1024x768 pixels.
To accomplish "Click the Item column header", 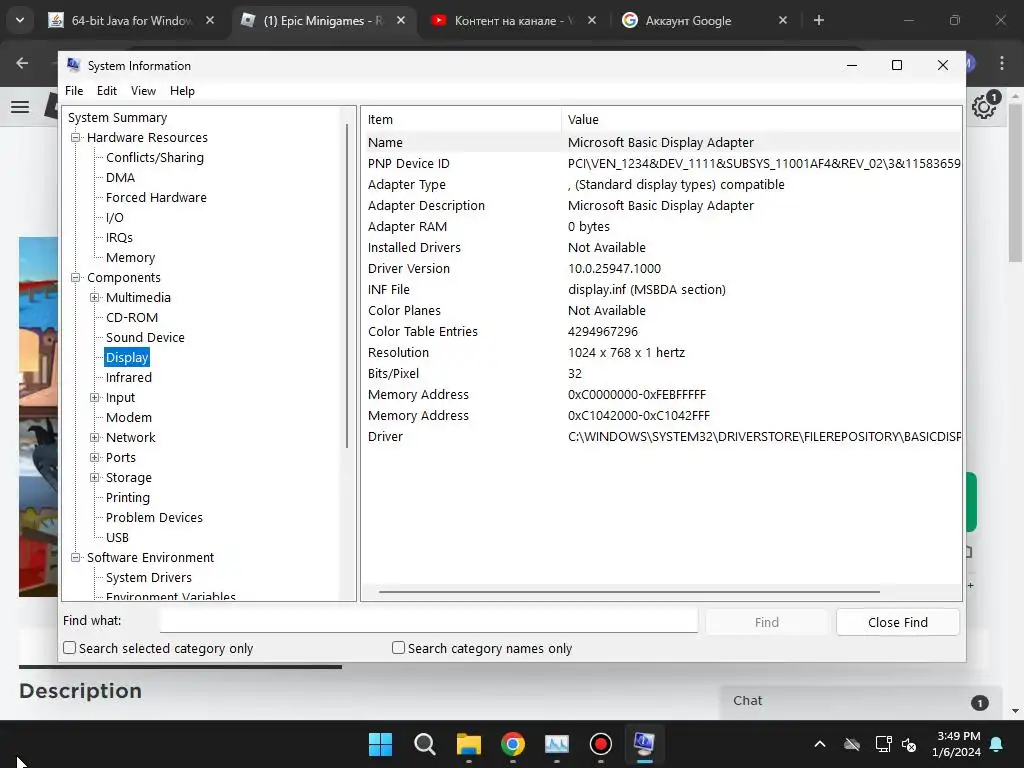I will pos(461,120).
